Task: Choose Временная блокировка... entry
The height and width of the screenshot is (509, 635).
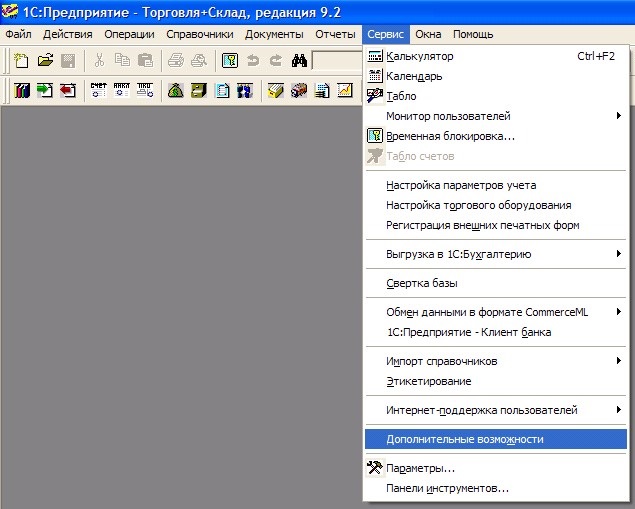Action: tap(496, 136)
